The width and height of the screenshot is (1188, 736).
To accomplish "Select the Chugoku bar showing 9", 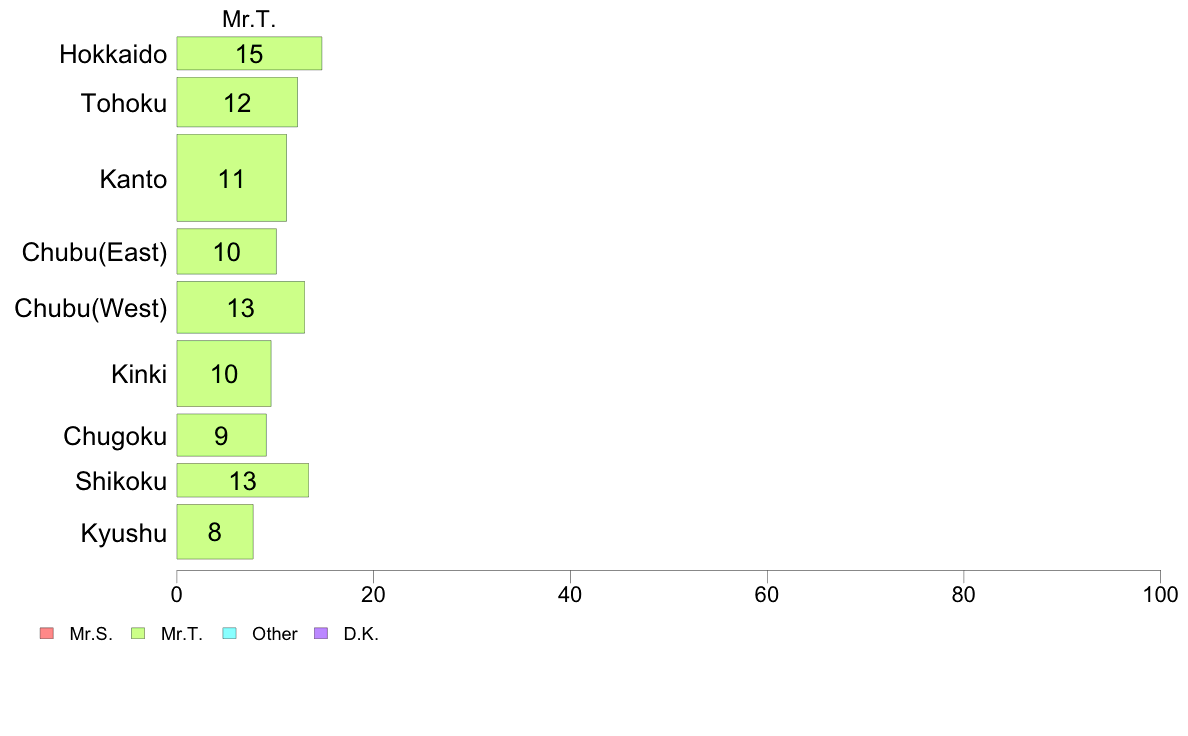I will point(222,435).
